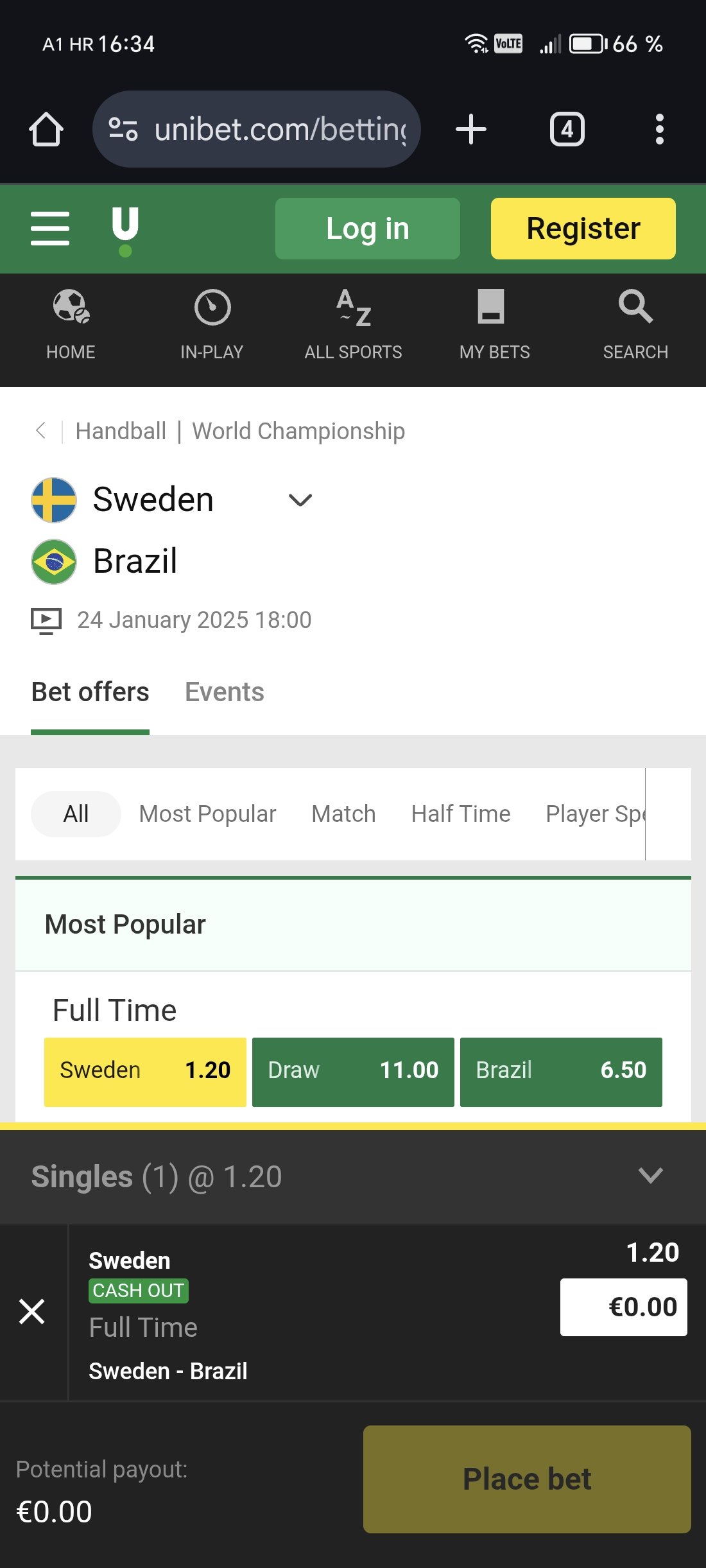
Task: Tap the €0.00 stake input field
Action: [623, 1307]
